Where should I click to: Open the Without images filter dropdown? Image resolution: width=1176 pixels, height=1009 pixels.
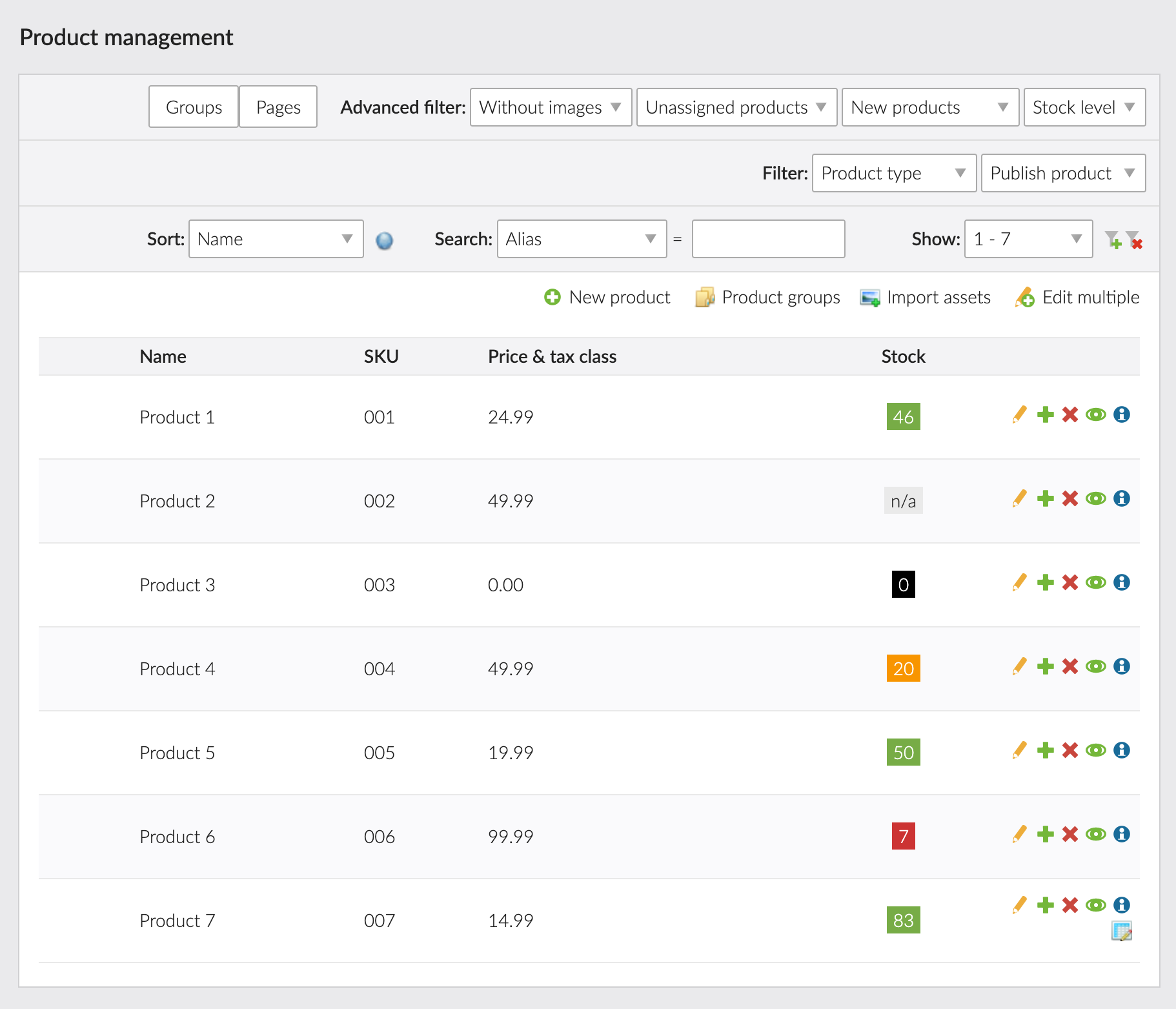(x=551, y=107)
